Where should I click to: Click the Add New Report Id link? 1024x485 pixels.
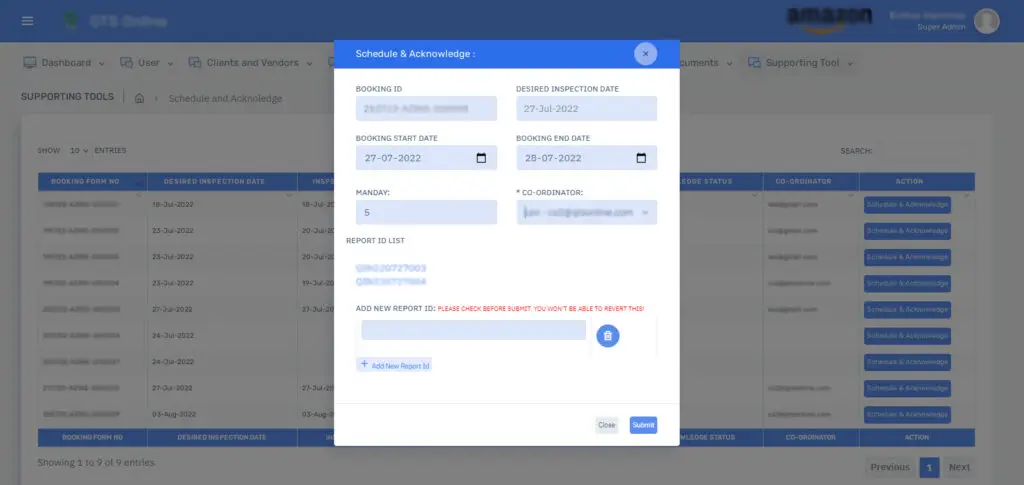click(x=395, y=366)
